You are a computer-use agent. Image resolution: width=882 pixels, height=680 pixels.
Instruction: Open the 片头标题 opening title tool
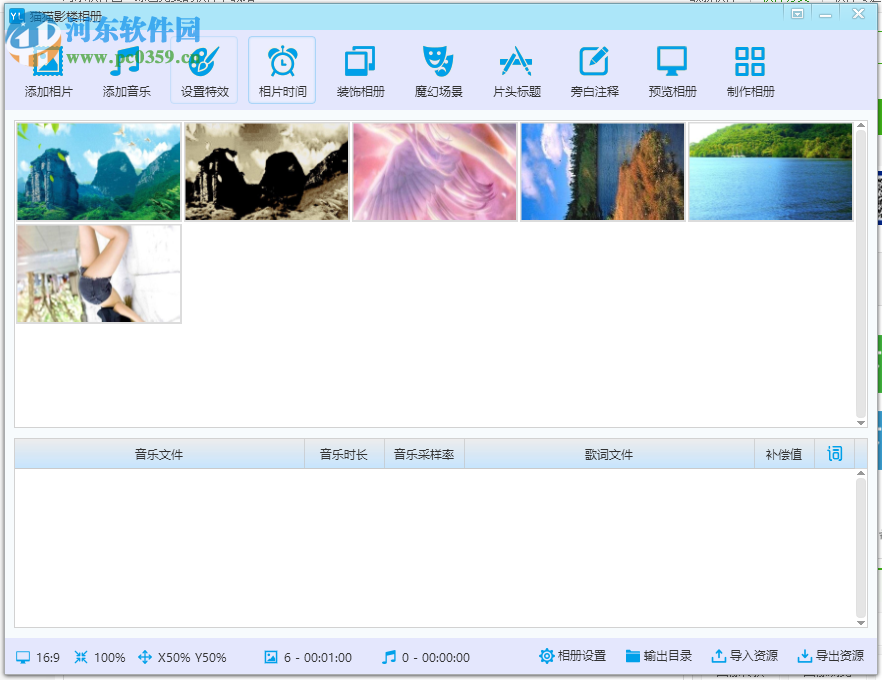point(516,70)
